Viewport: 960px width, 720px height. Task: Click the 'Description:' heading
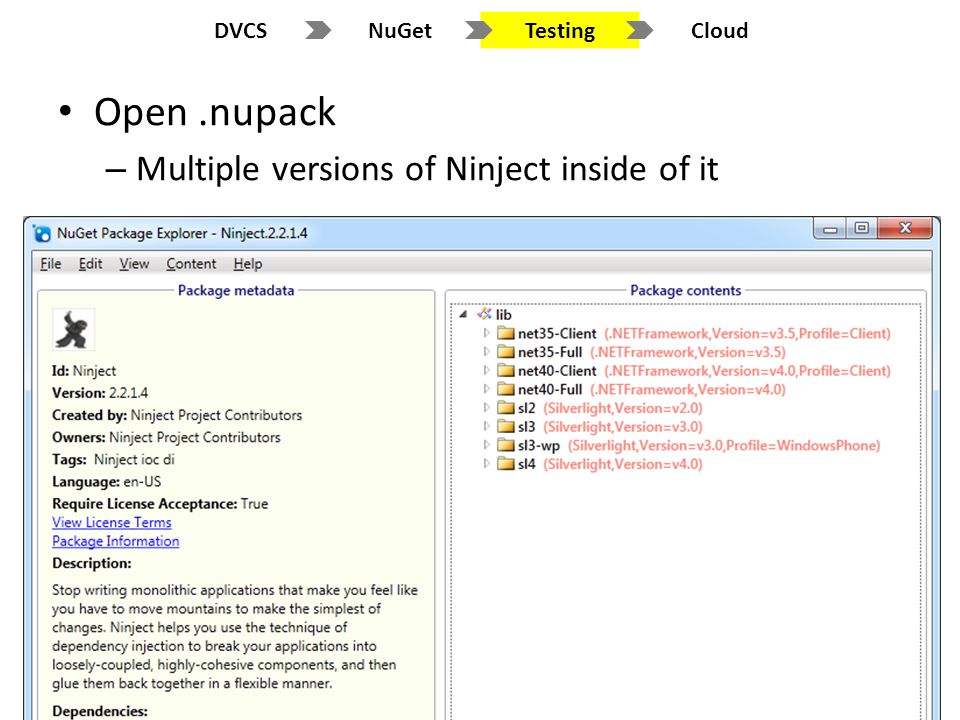pos(92,563)
